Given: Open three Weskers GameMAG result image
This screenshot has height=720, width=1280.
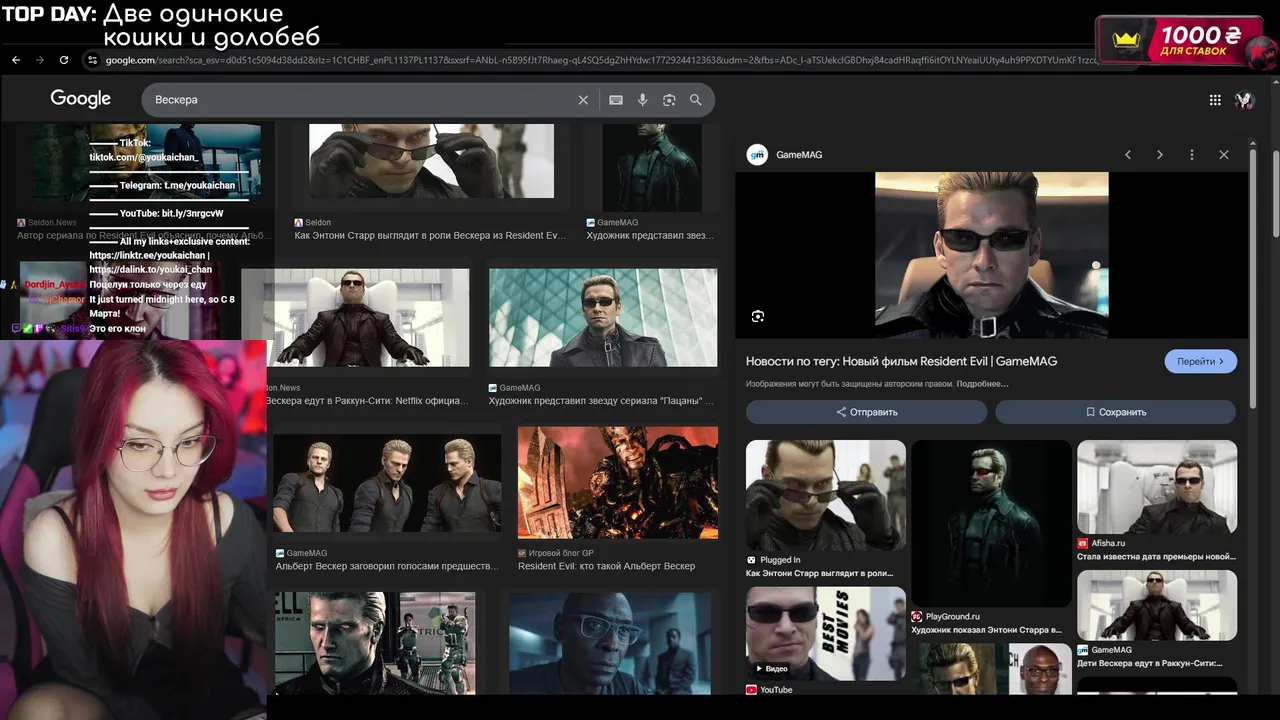Looking at the screenshot, I should (387, 483).
